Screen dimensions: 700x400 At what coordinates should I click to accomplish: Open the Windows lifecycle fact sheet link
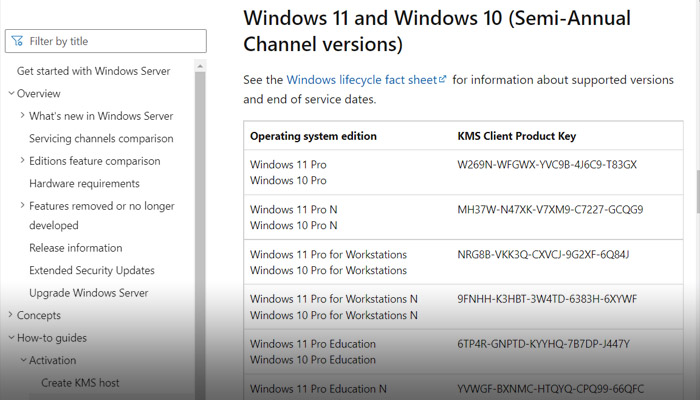(x=362, y=80)
